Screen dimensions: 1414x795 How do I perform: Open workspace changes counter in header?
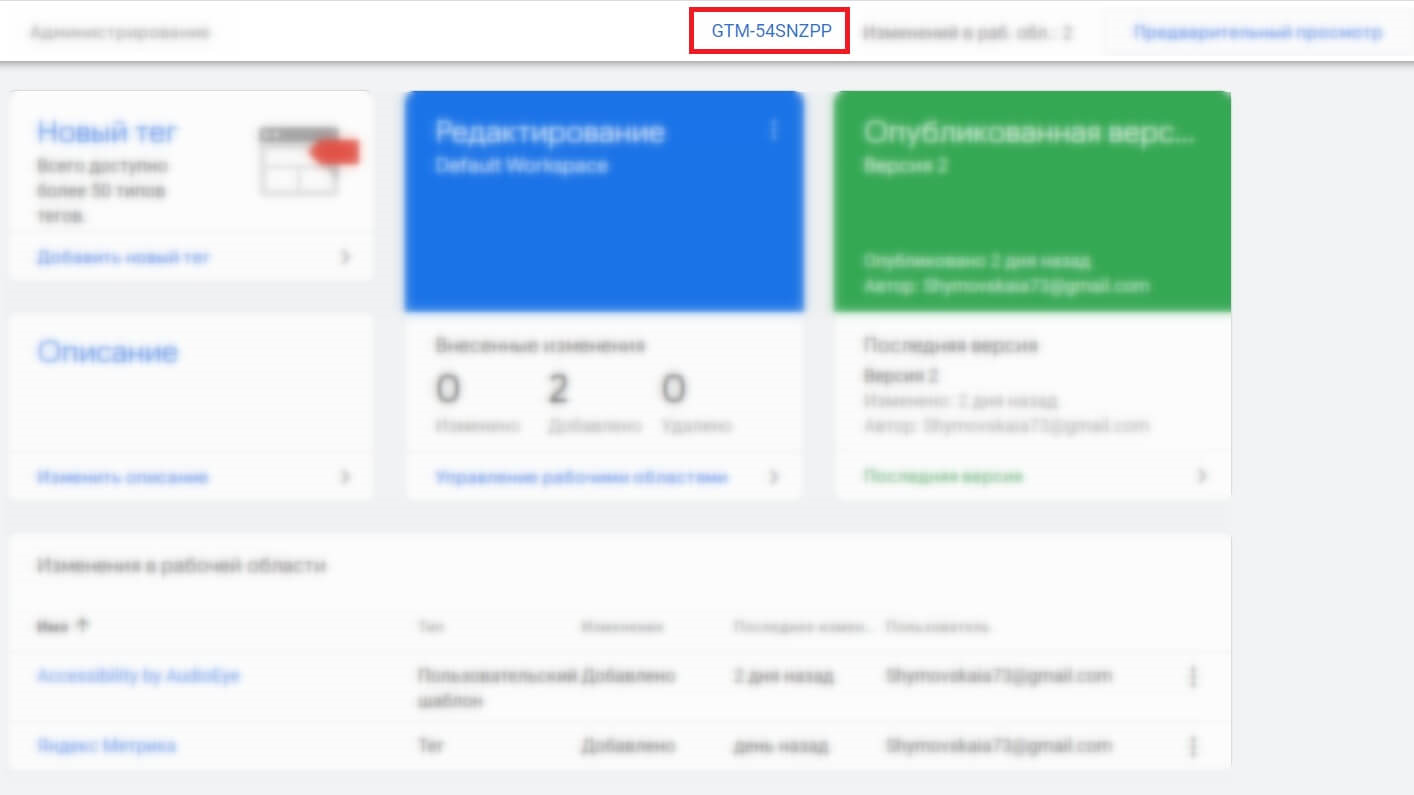pos(967,32)
